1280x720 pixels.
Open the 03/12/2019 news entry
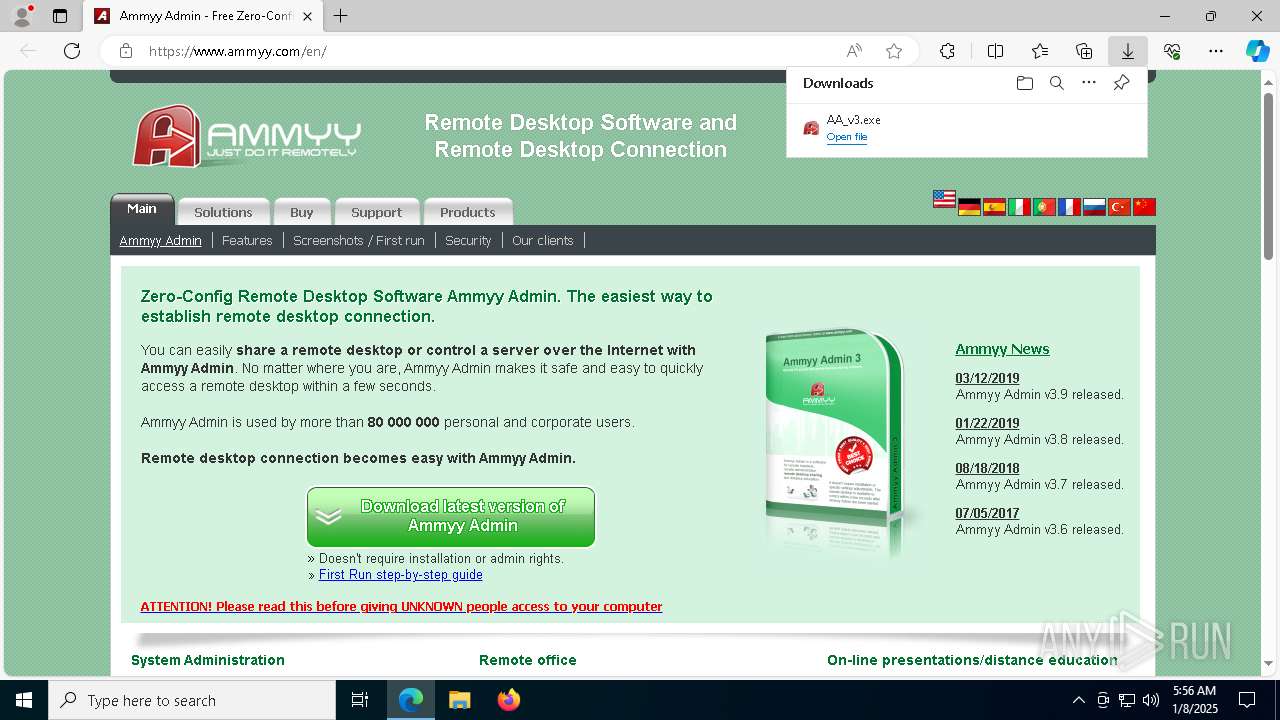click(987, 378)
